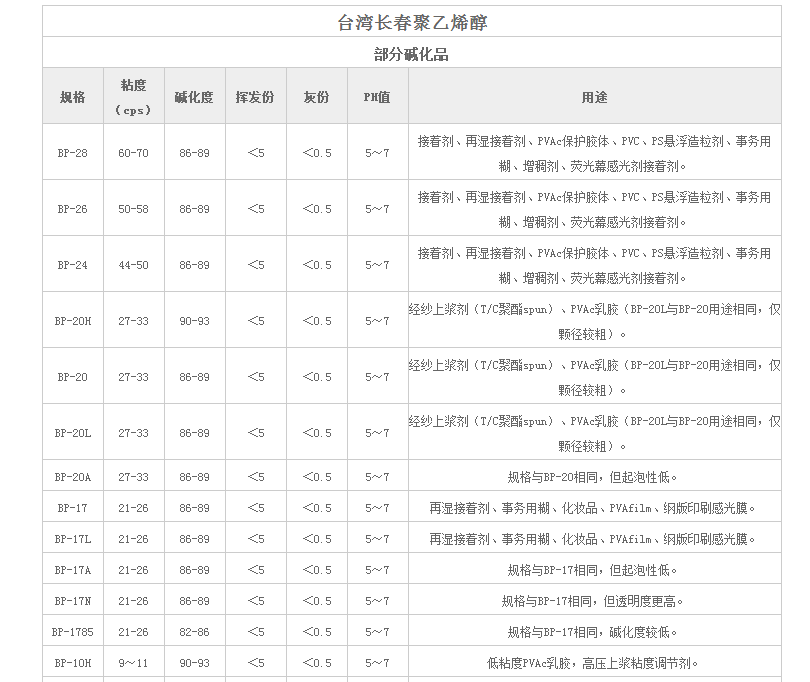Click the 82-86 碱化度 value

(x=194, y=632)
